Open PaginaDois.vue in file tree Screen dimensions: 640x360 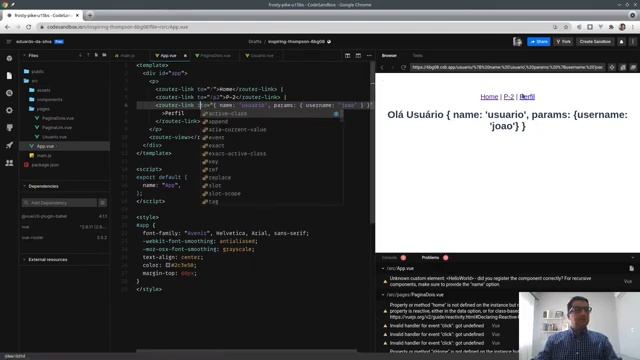pyautogui.click(x=58, y=118)
